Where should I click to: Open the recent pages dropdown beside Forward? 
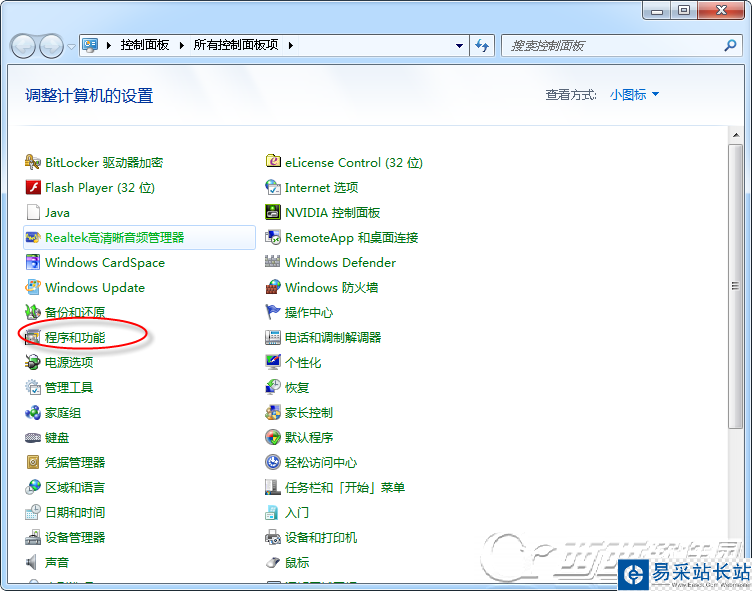(x=71, y=47)
